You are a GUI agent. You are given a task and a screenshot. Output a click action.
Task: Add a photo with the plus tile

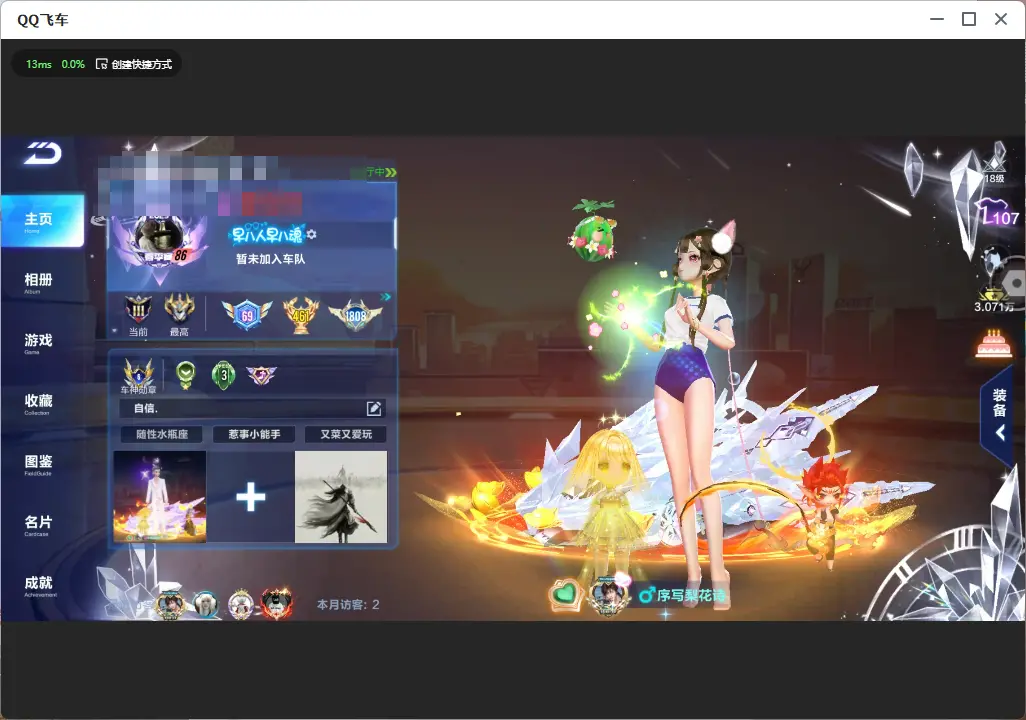(x=251, y=497)
